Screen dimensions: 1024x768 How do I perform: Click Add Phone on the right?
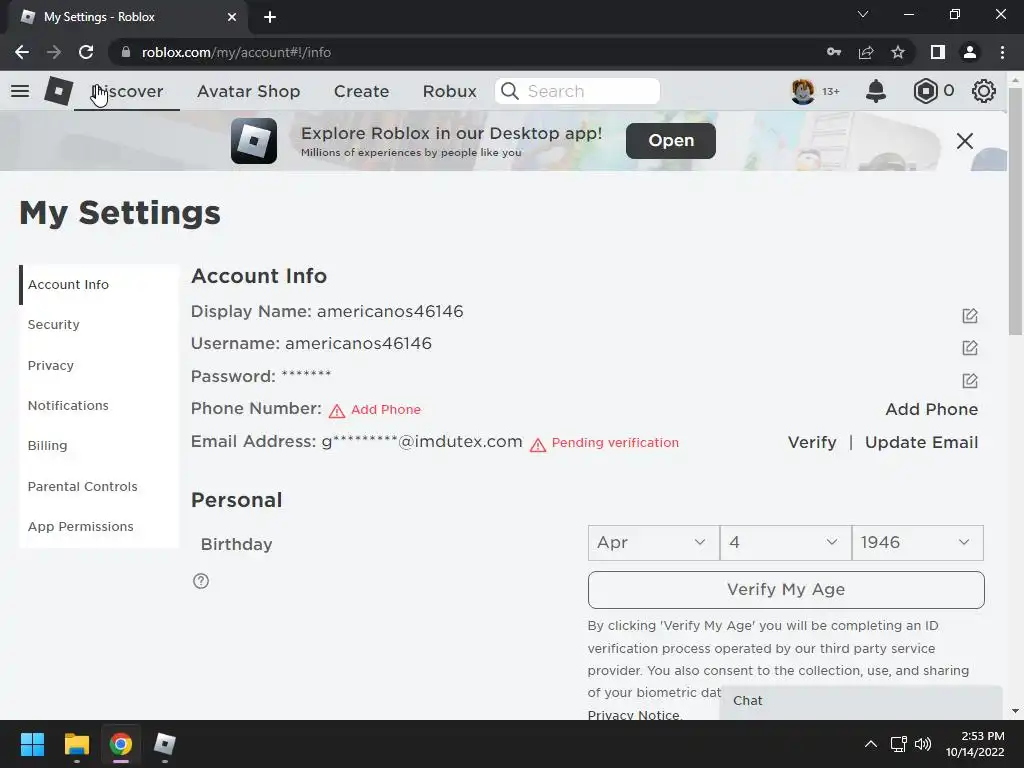coord(932,409)
